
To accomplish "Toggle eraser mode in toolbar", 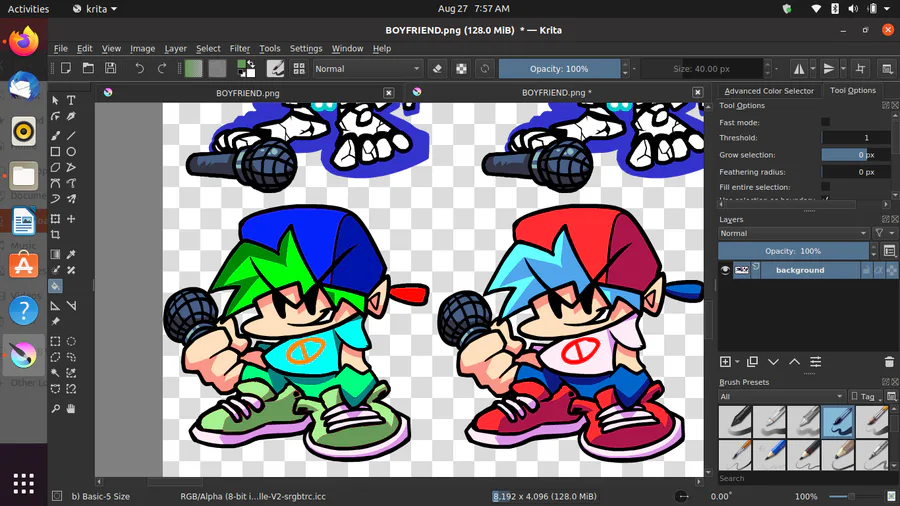I will point(437,69).
